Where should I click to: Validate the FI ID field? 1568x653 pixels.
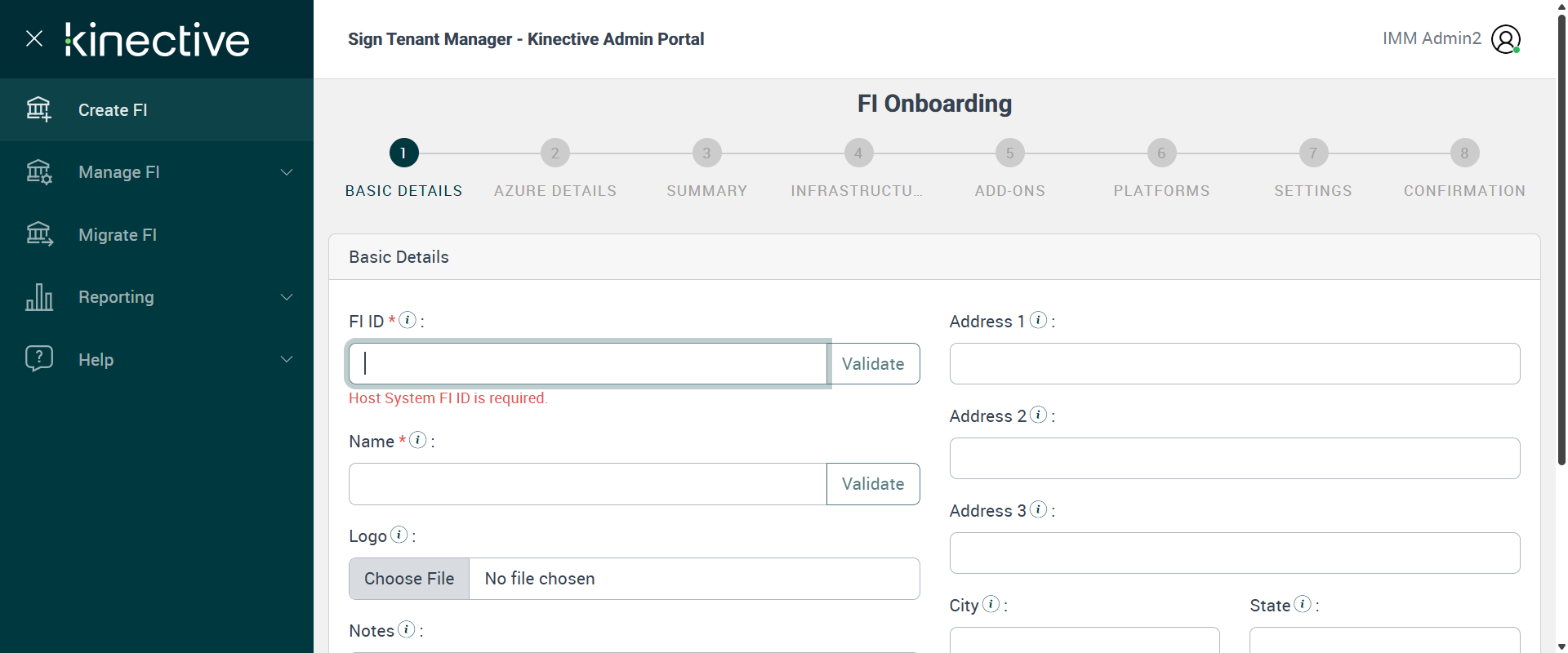tap(873, 364)
